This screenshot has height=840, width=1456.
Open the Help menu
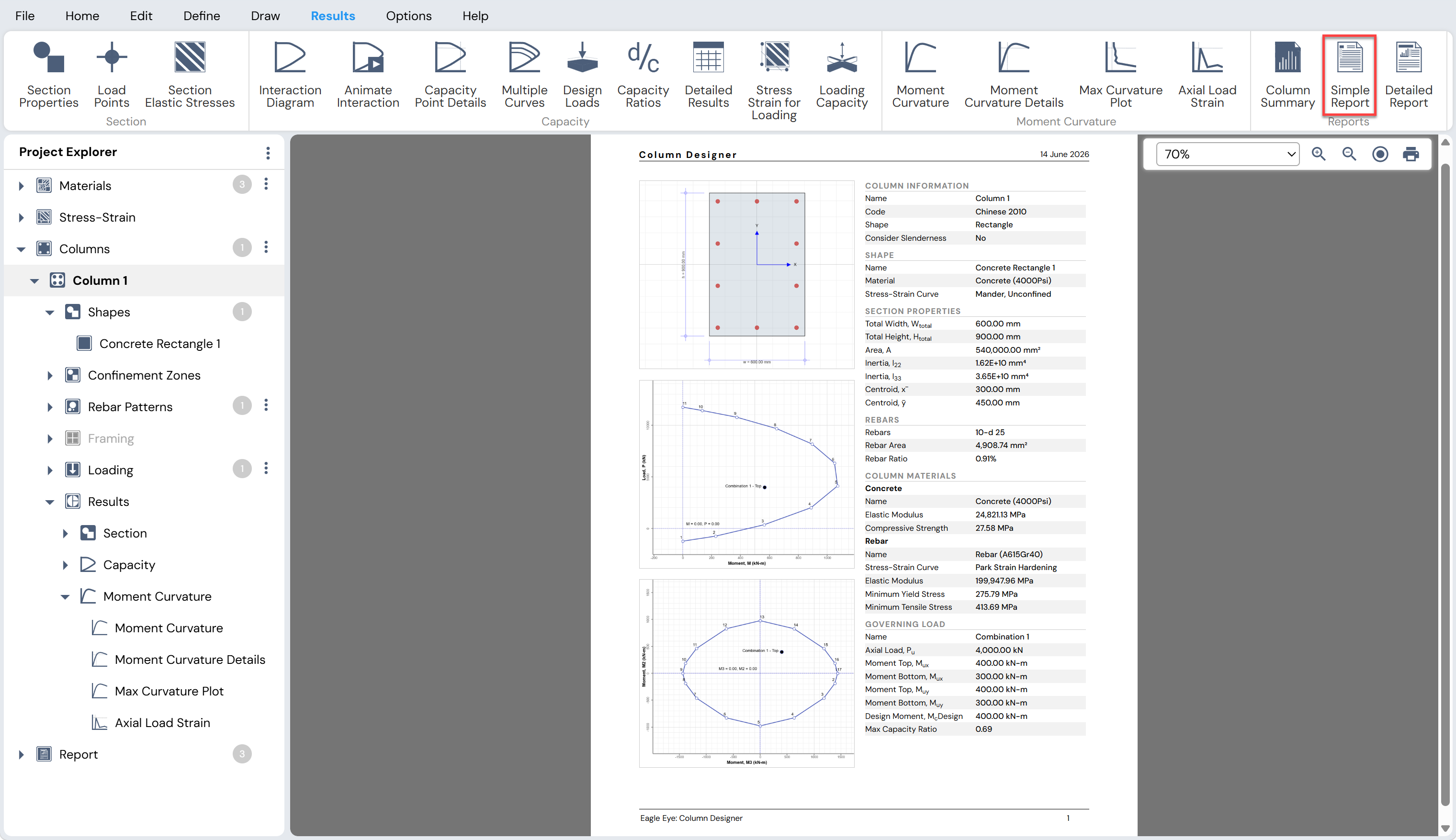point(475,16)
